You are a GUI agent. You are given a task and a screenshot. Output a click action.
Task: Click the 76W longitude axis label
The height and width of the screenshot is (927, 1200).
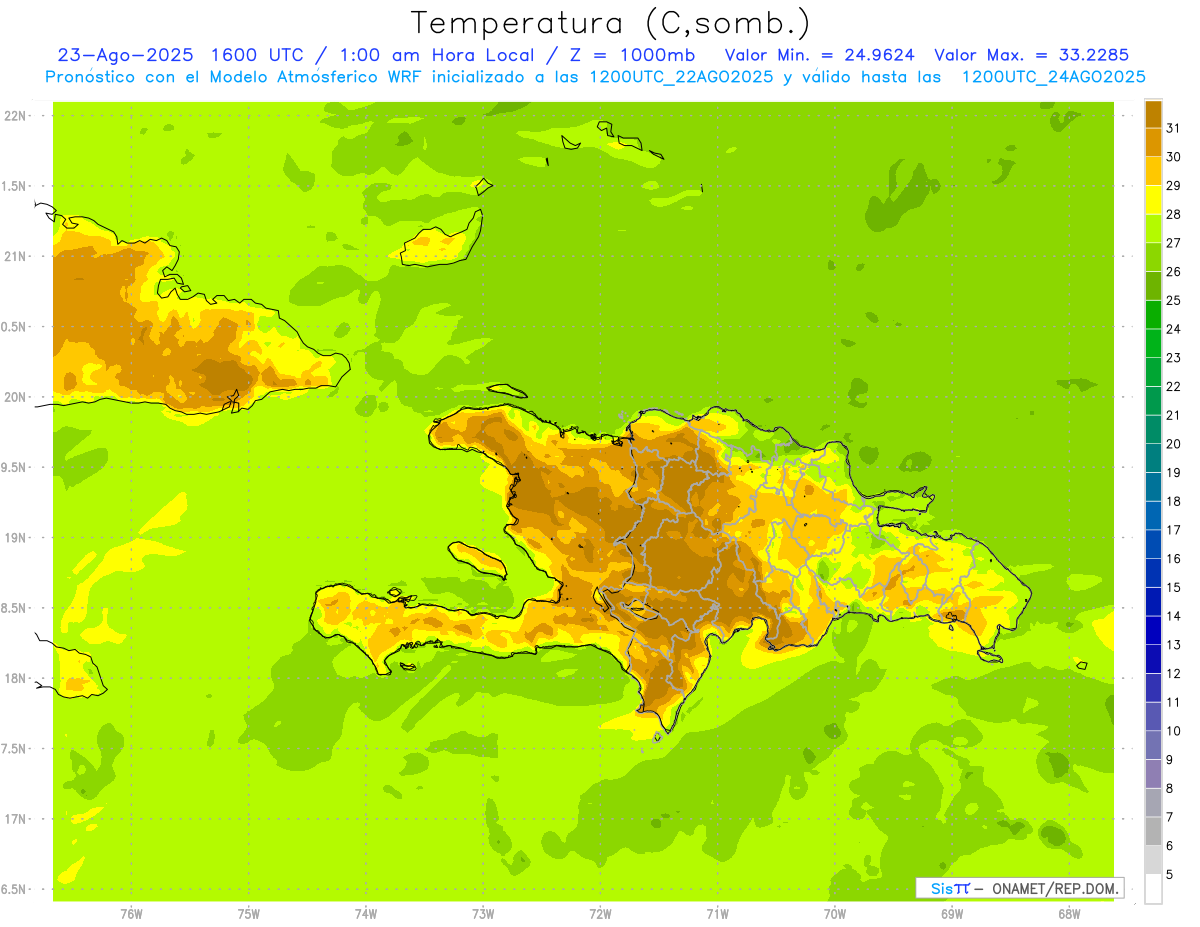click(x=131, y=914)
